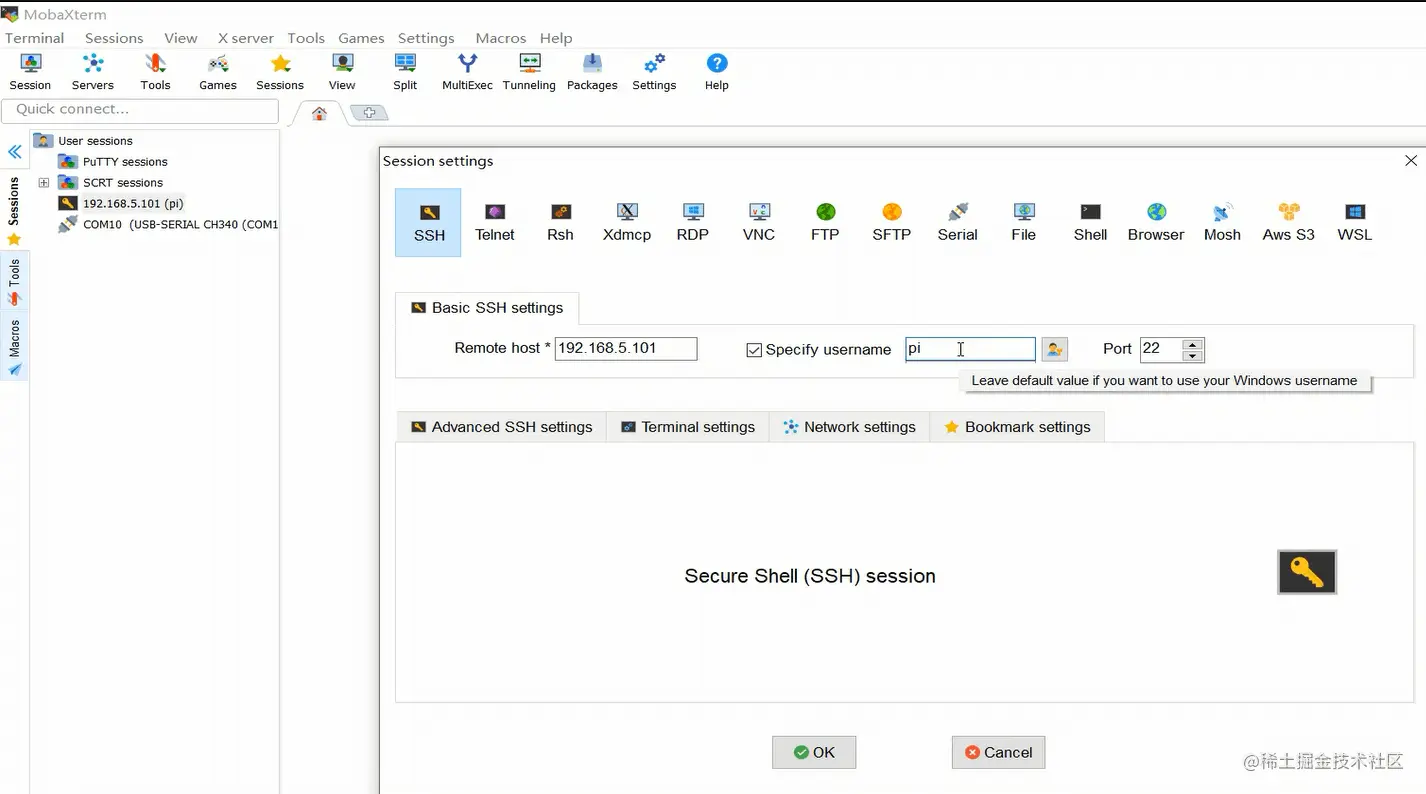Image resolution: width=1426 pixels, height=794 pixels.
Task: Expand the SCRT sessions tree node
Action: [44, 183]
